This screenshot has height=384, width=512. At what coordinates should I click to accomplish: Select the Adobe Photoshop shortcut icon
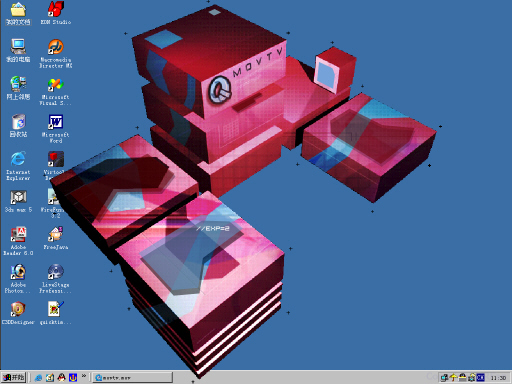pos(18,279)
